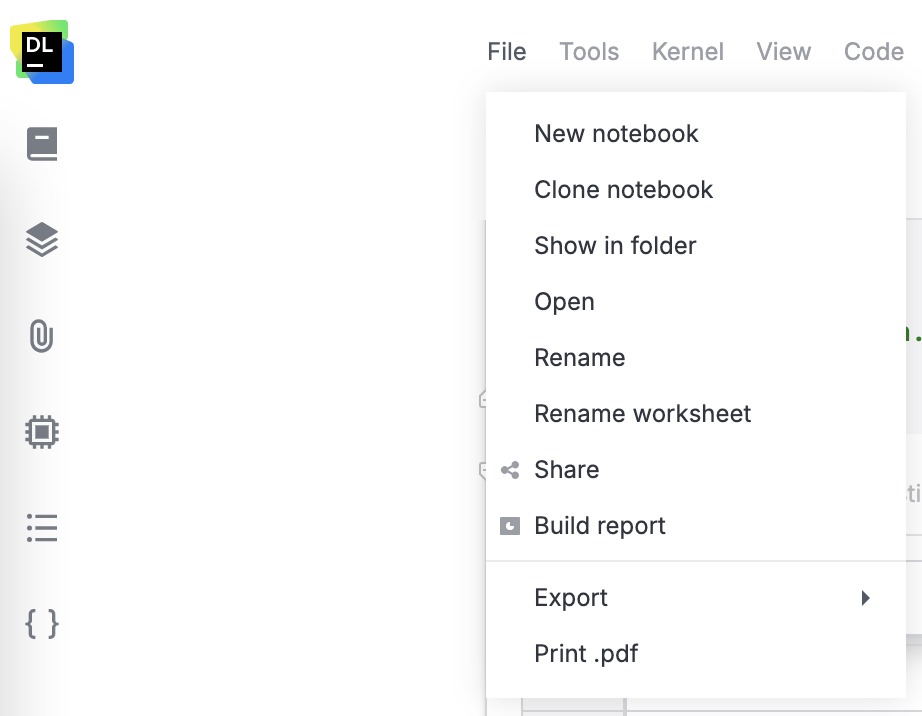Image resolution: width=922 pixels, height=716 pixels.
Task: Open the Kernel menu
Action: point(687,51)
